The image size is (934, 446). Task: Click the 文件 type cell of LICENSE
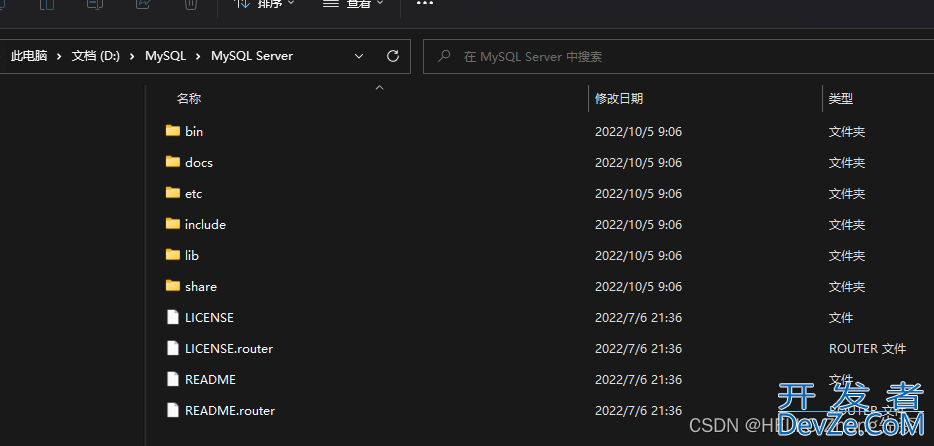tap(840, 317)
